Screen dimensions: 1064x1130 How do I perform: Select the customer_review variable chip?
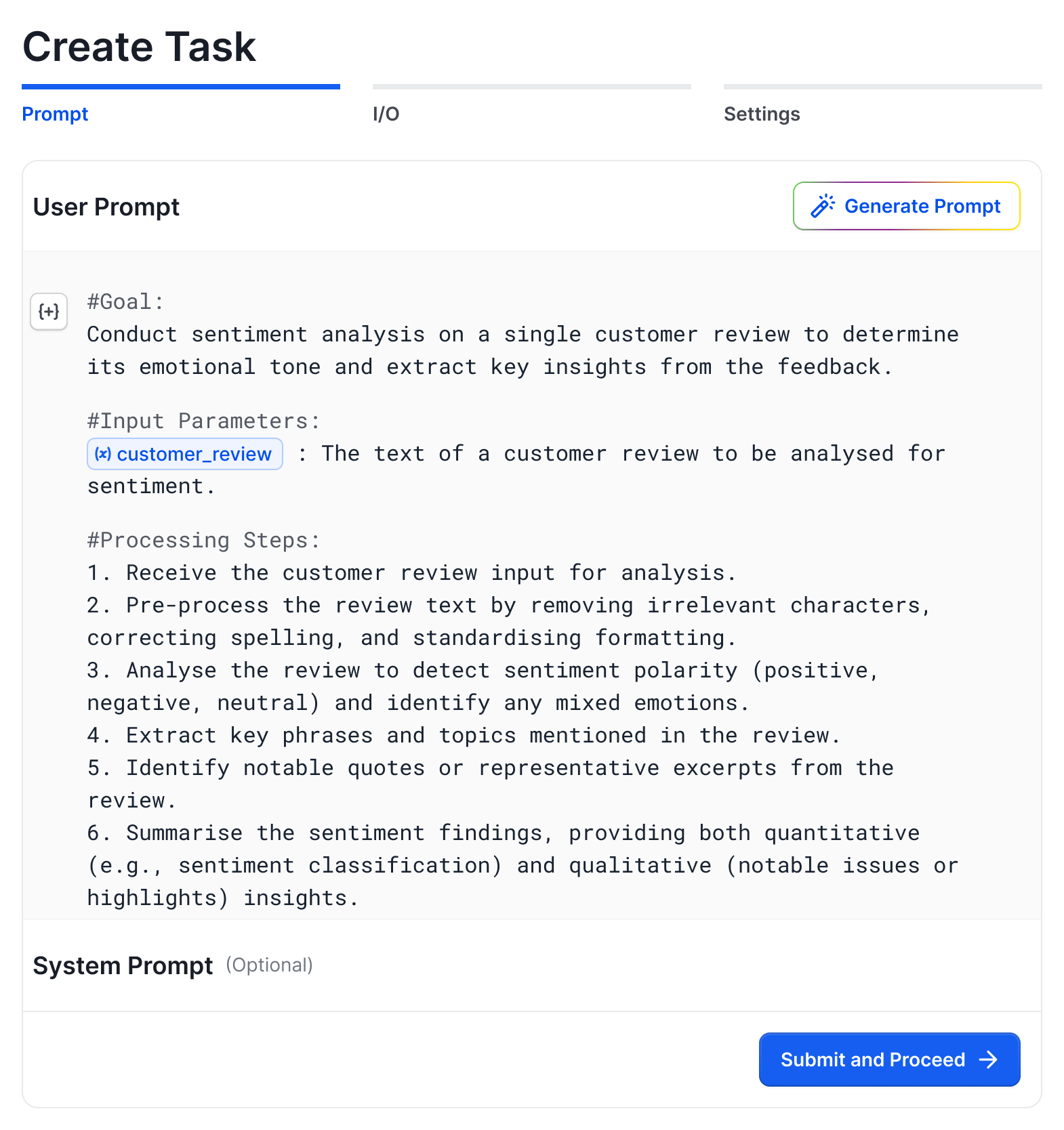pyautogui.click(x=185, y=454)
